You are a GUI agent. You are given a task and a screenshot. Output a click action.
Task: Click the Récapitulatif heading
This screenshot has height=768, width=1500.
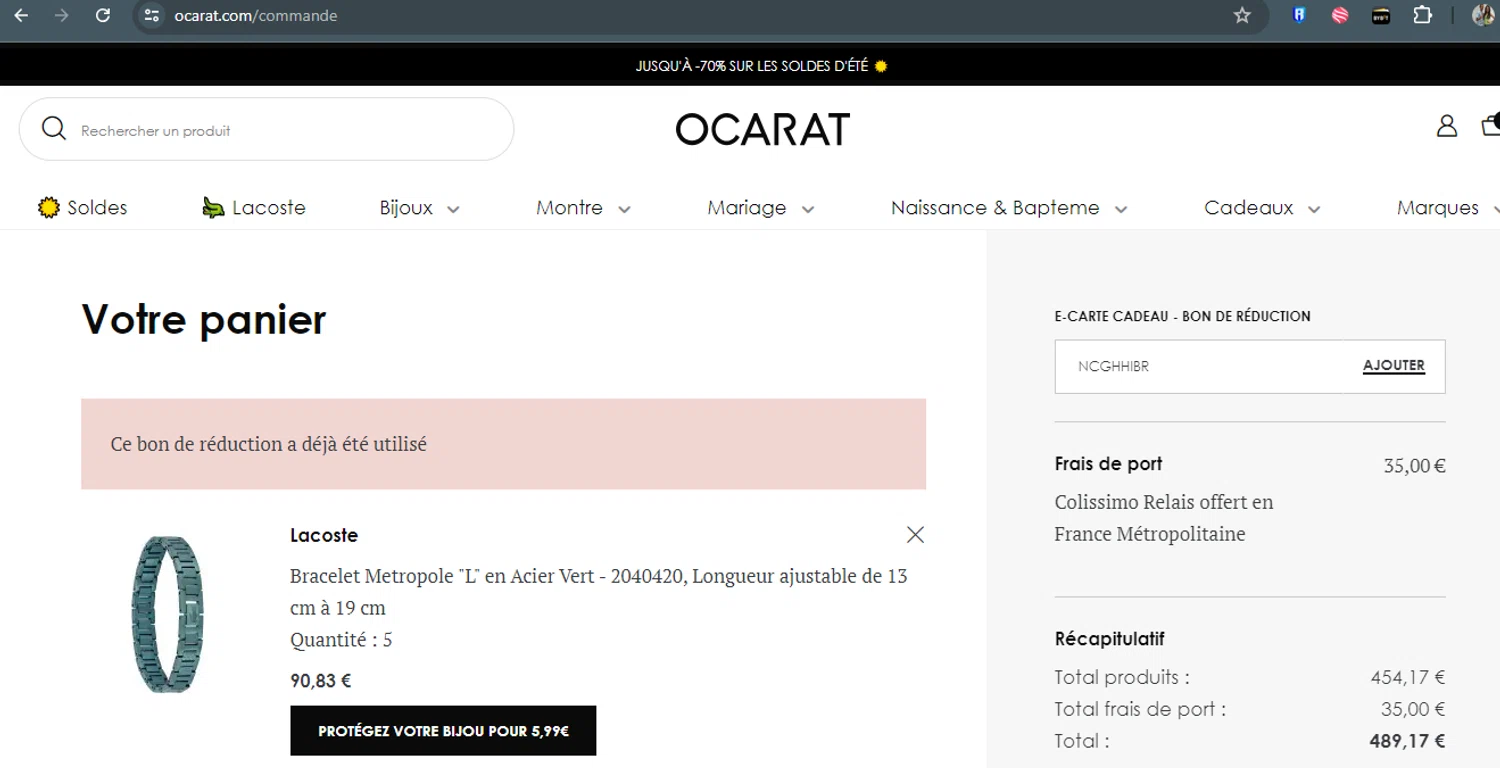1109,639
